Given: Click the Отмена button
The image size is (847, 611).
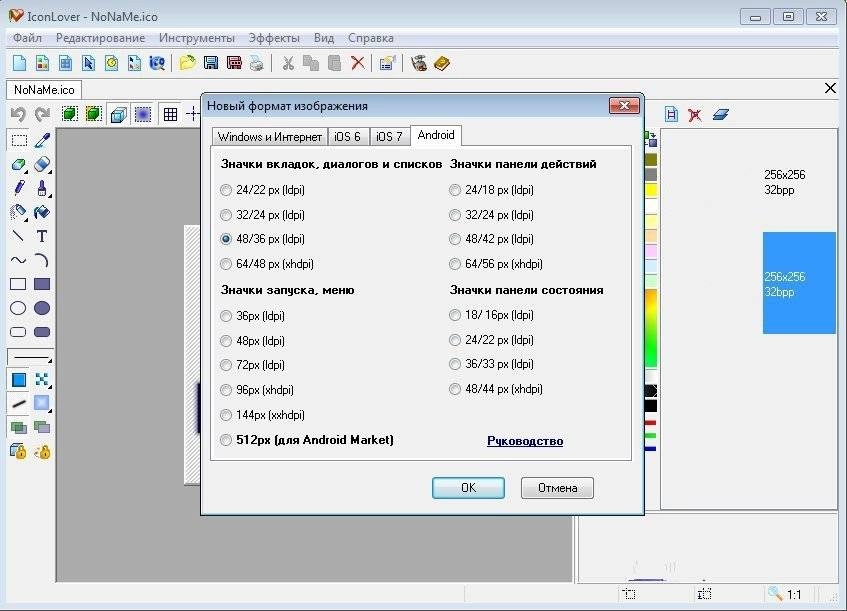Looking at the screenshot, I should [557, 488].
